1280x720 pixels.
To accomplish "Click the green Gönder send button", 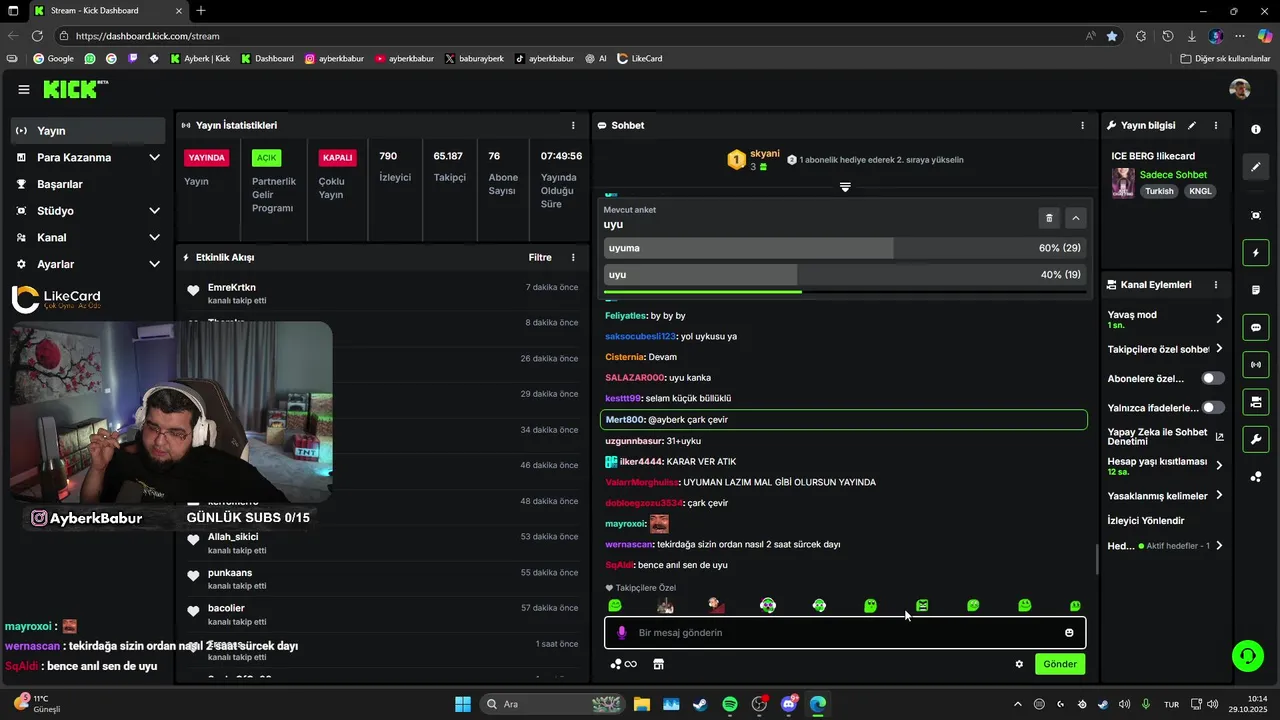I will point(1060,664).
